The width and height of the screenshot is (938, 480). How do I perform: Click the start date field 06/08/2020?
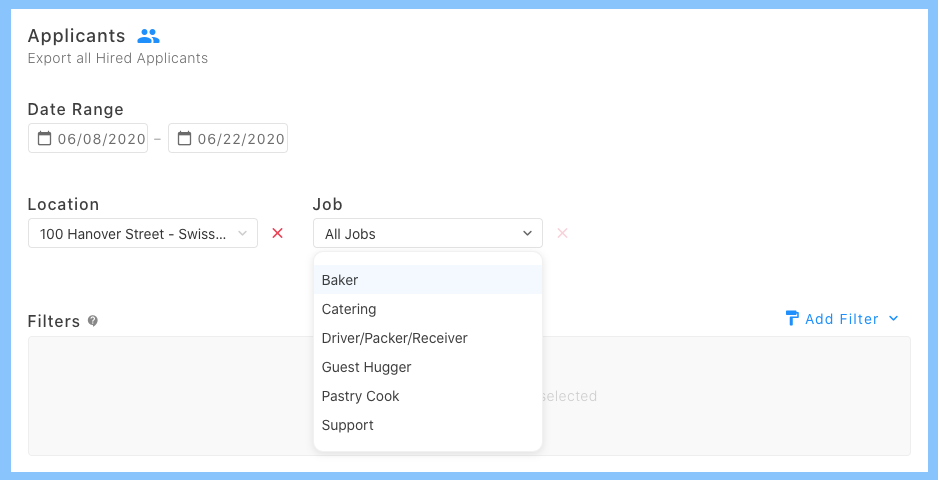101,139
